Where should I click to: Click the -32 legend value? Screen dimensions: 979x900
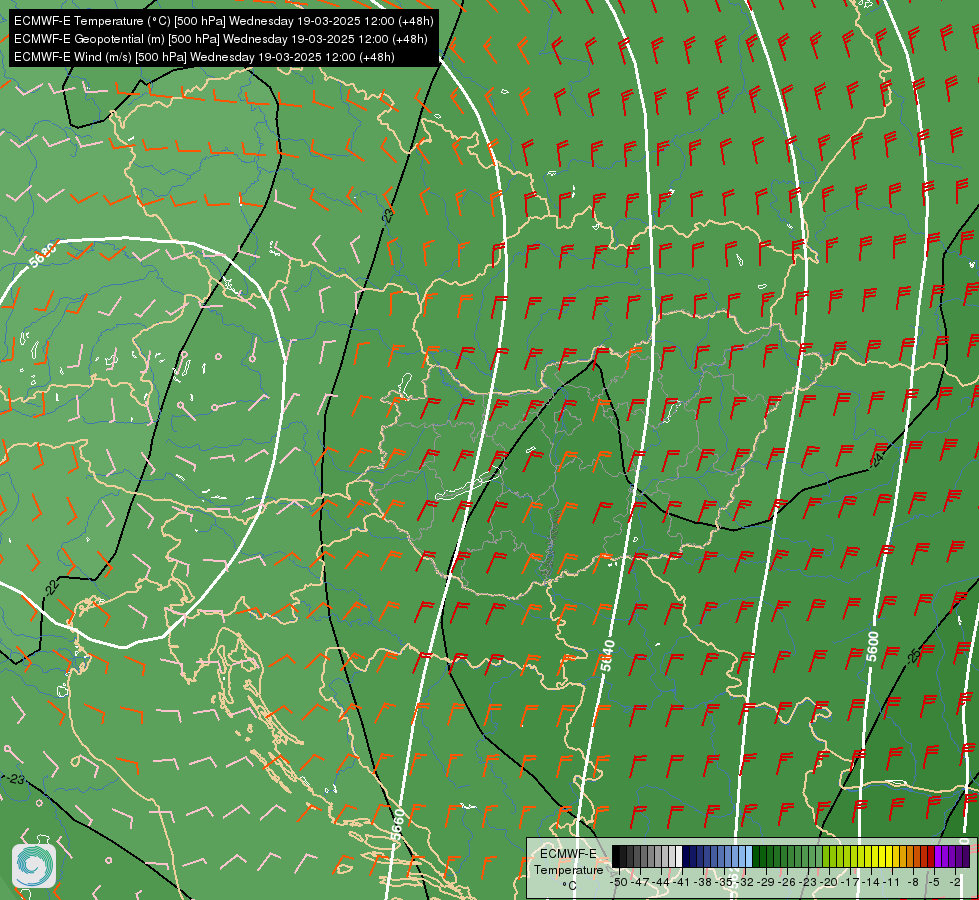[x=745, y=883]
